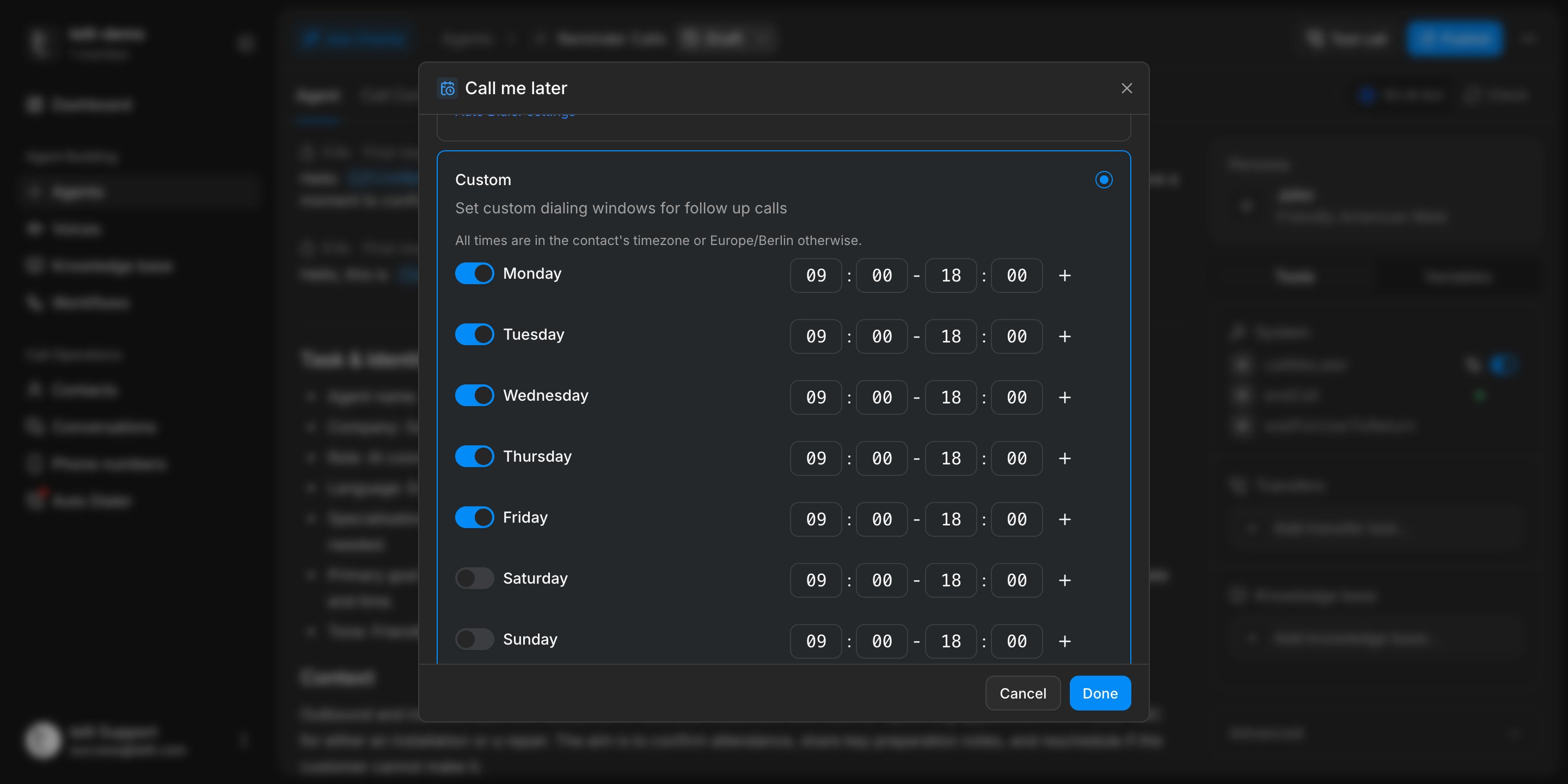The width and height of the screenshot is (1568, 784).
Task: Close the Call me later dialog
Action: pos(1126,88)
